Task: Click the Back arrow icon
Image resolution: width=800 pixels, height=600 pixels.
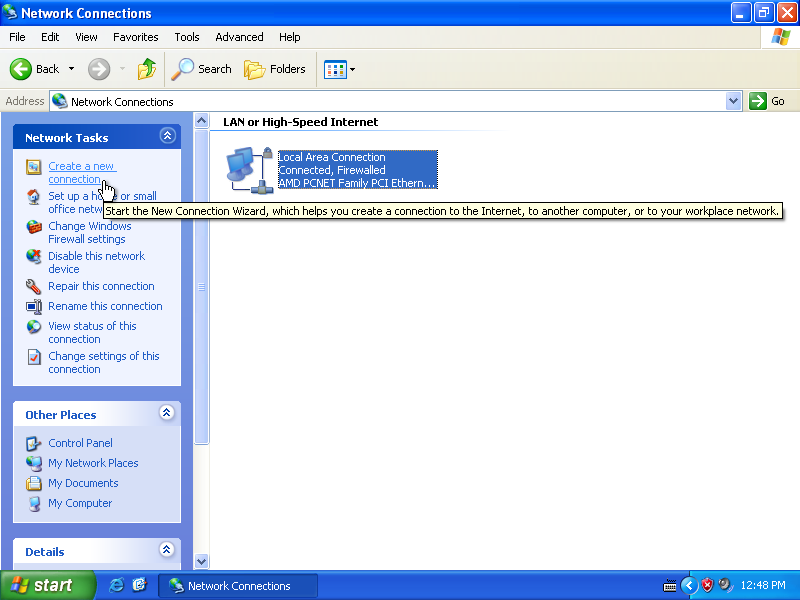Action: tap(21, 69)
